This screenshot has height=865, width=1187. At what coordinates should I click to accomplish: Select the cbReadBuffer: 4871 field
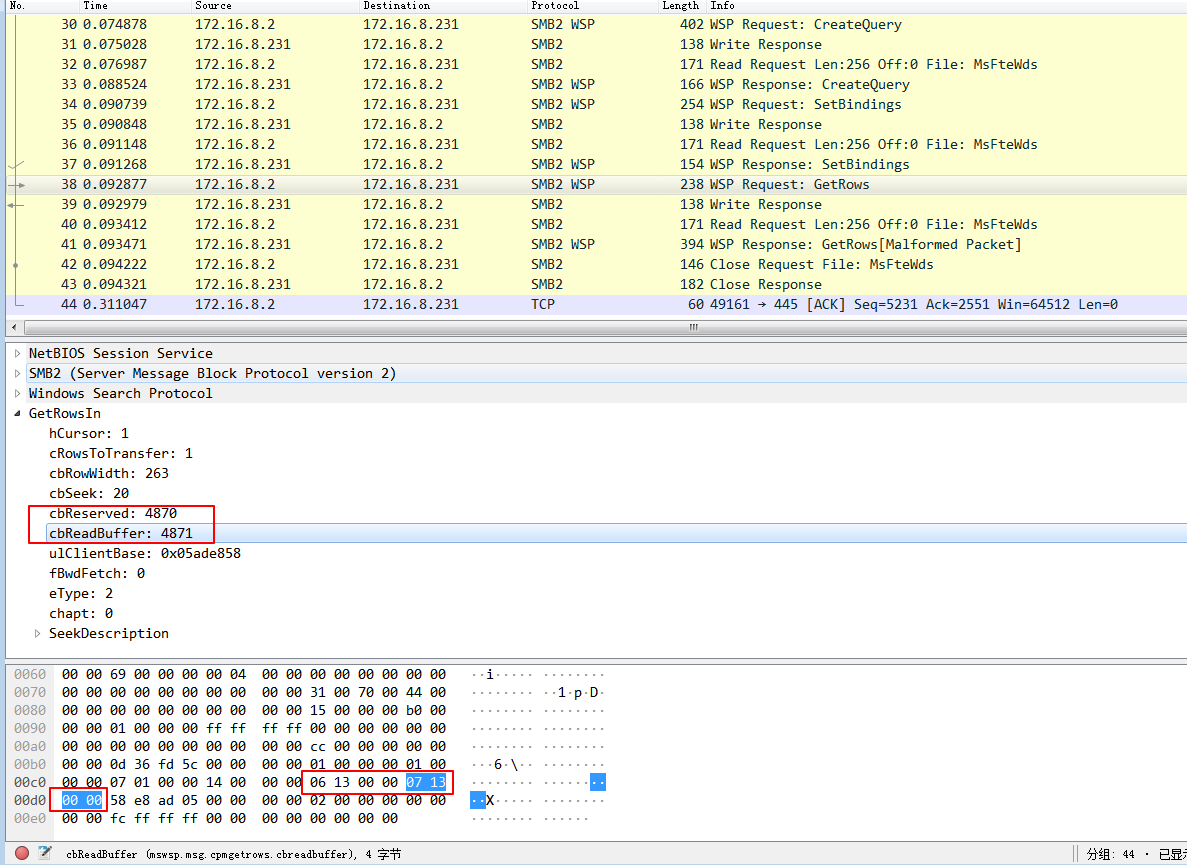coord(121,534)
